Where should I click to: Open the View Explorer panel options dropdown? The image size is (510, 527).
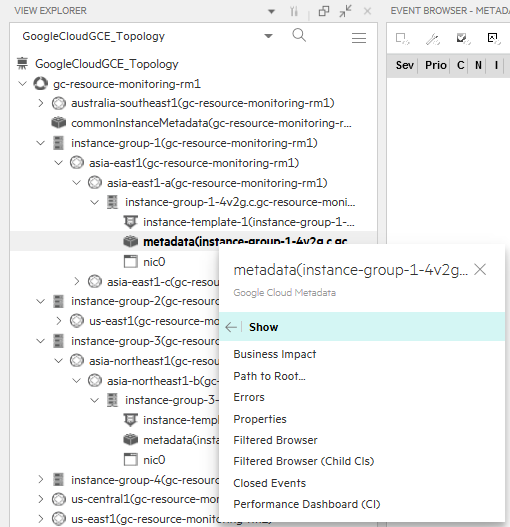[271, 11]
